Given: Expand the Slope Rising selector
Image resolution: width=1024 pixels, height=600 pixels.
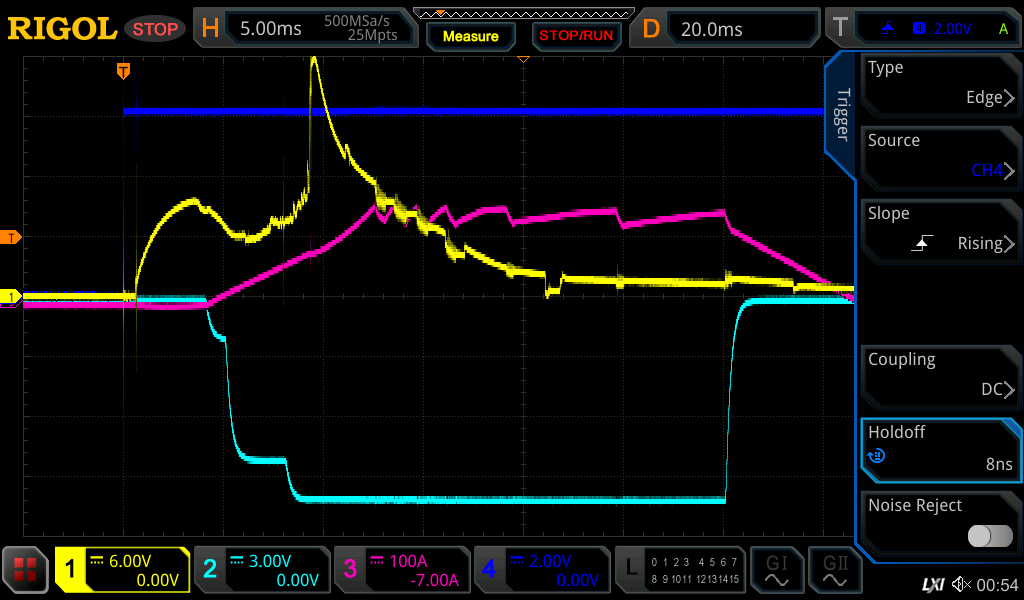Looking at the screenshot, I should point(940,230).
